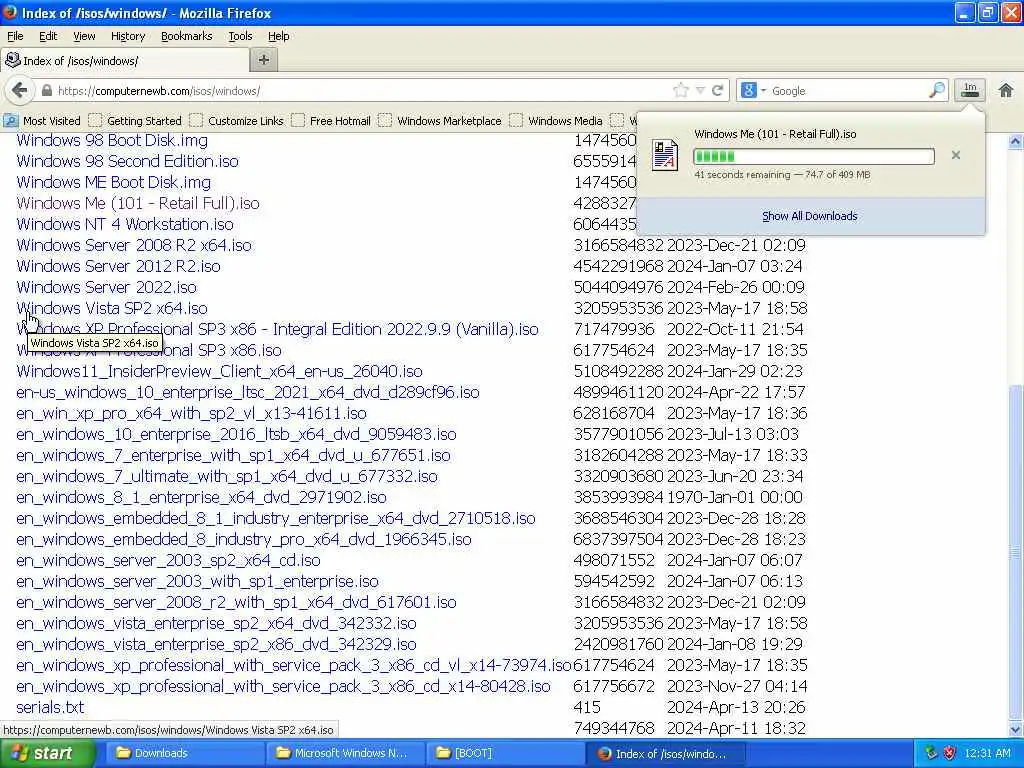Viewport: 1024px width, 768px height.
Task: Open the Google search engine selector
Action: click(x=753, y=91)
